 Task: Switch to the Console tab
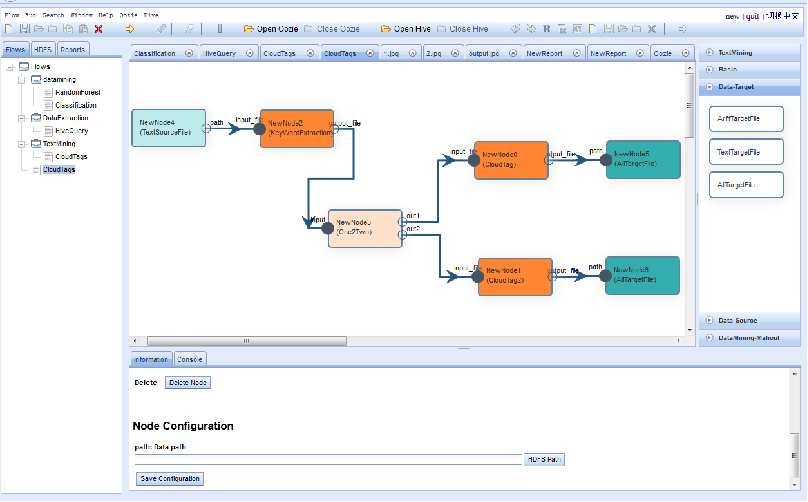pyautogui.click(x=190, y=359)
